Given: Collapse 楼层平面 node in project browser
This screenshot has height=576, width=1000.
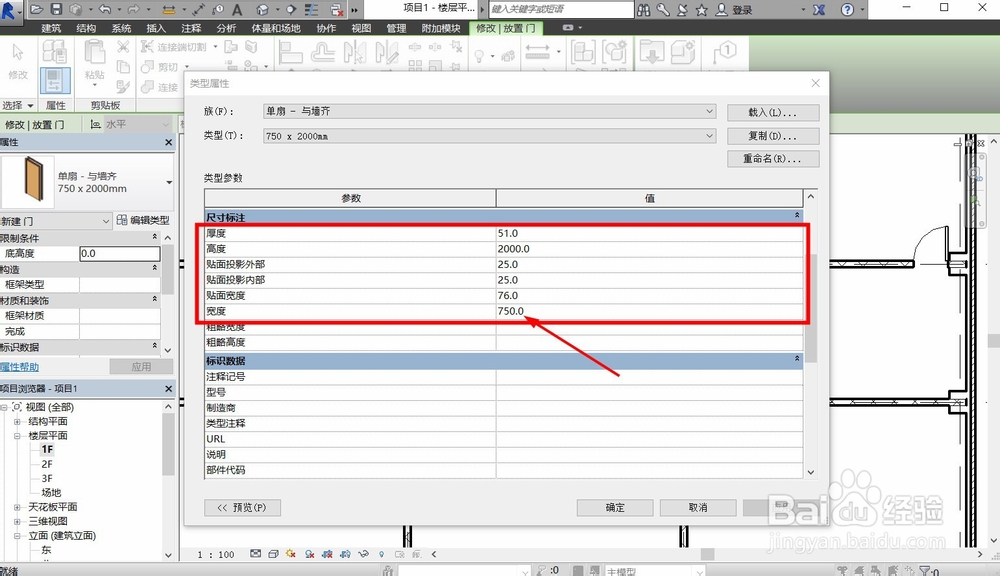Looking at the screenshot, I should click(x=17, y=436).
